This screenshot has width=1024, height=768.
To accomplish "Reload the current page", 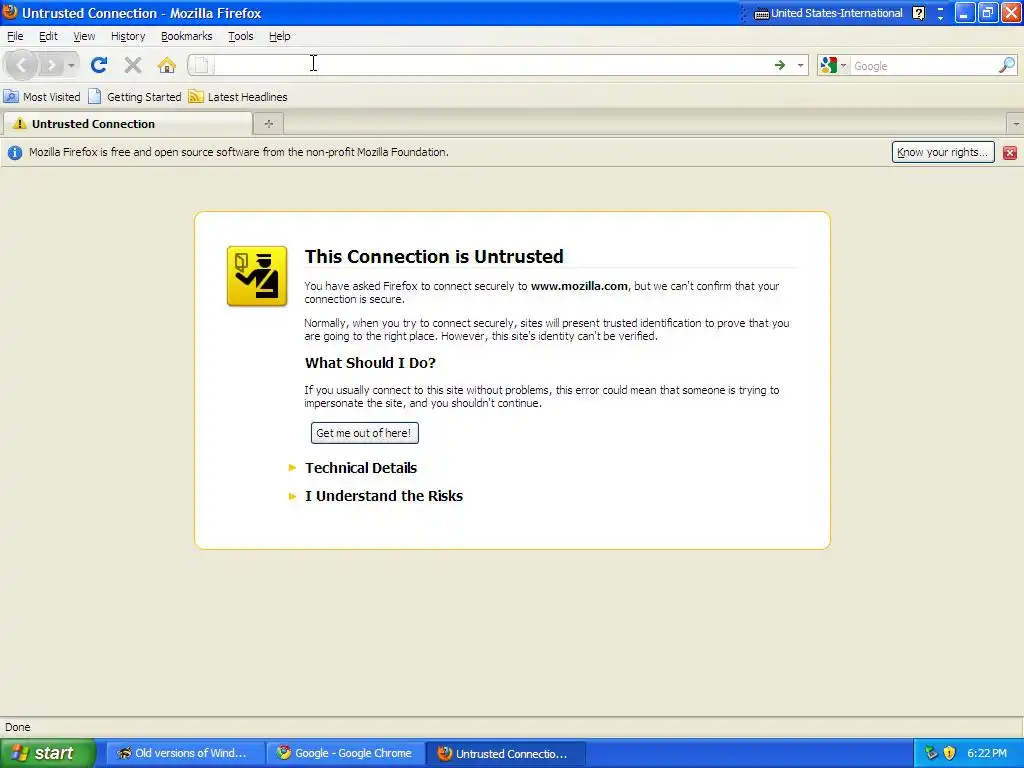I will (99, 65).
